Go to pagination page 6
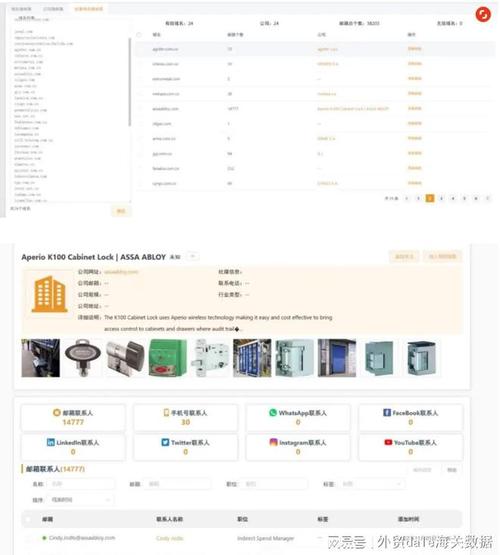This screenshot has height=555, width=500. coord(476,198)
